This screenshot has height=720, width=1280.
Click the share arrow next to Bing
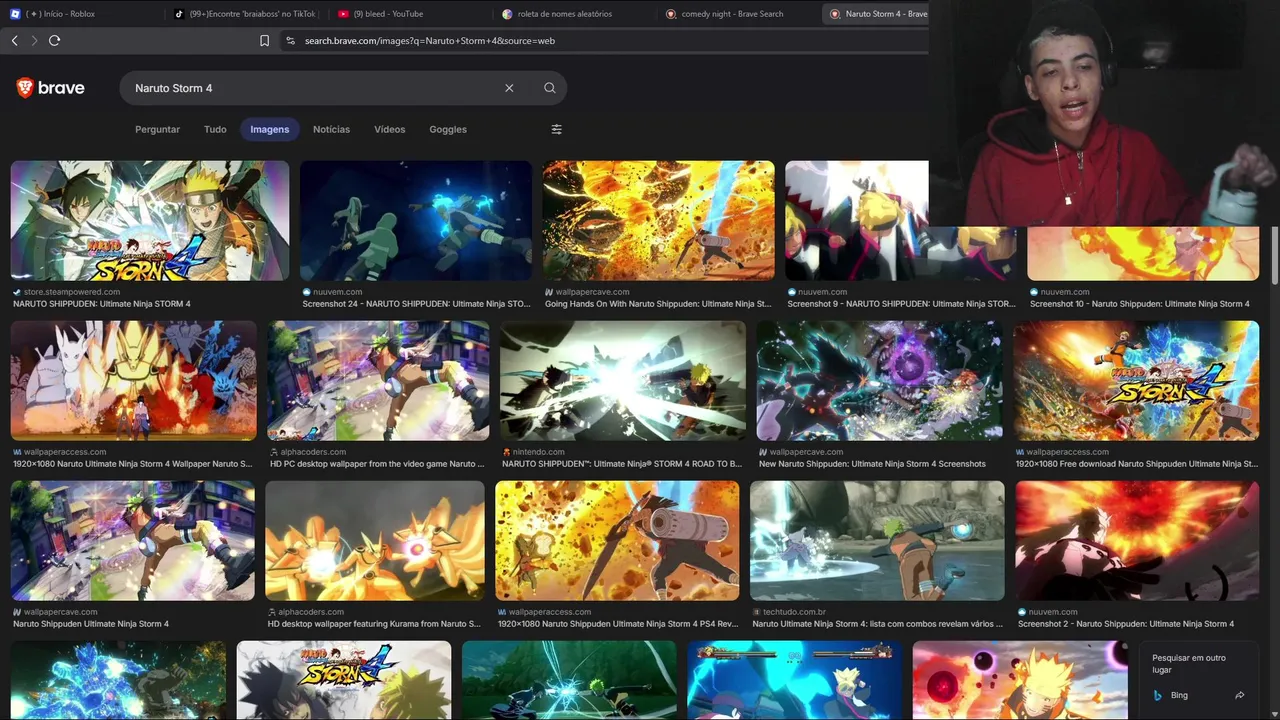[1240, 695]
